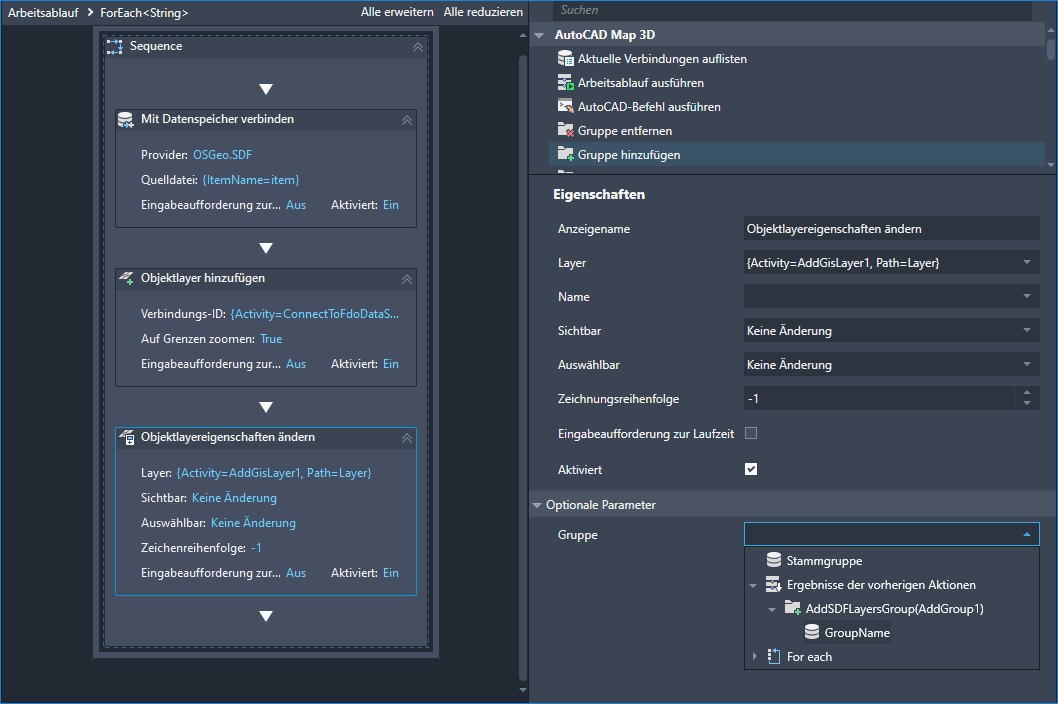Viewport: 1058px width, 704px height.
Task: Click the OSGeo.SDF provider link
Action: pos(222,155)
